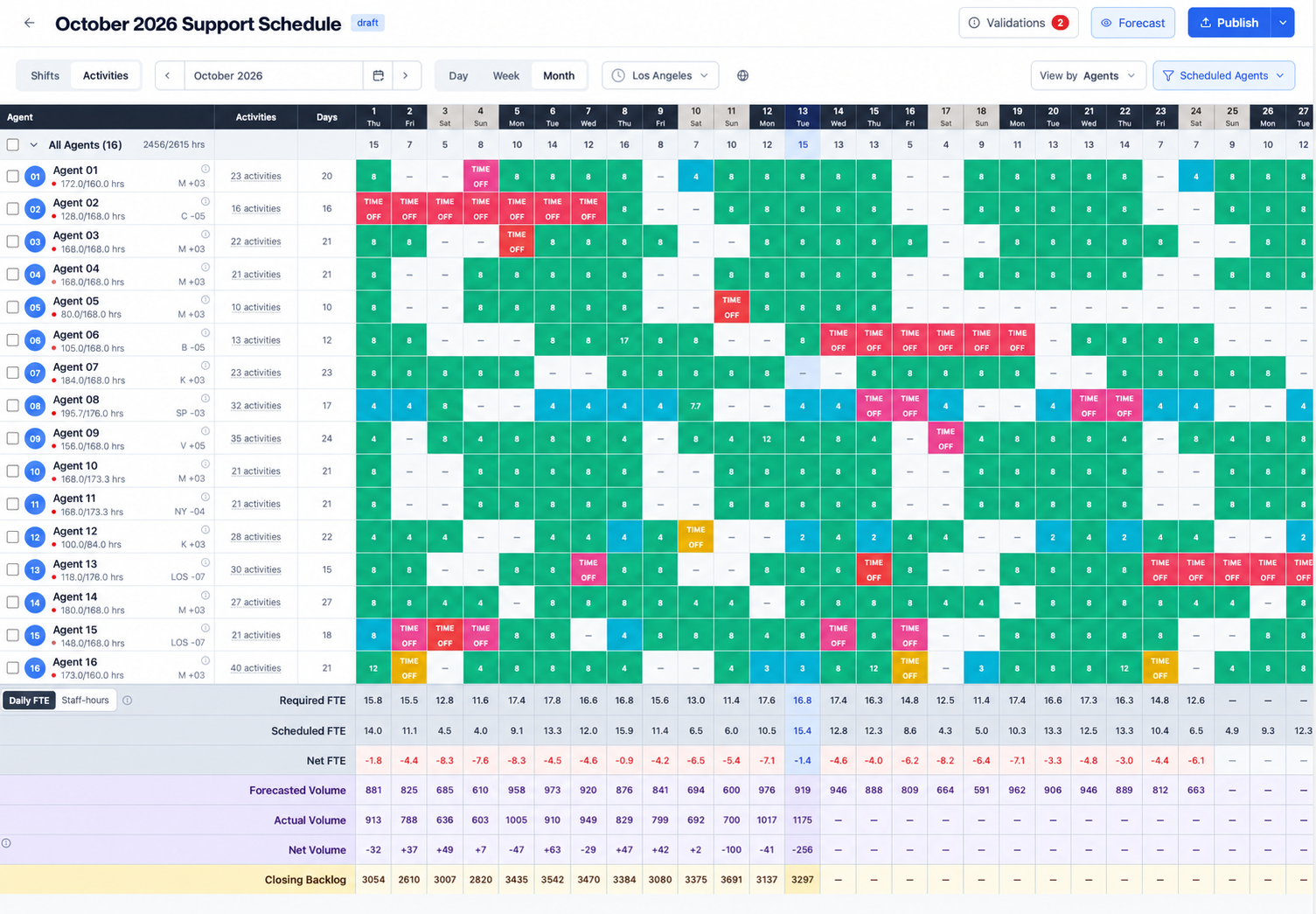The image size is (1316, 914).
Task: Click the October 2026 date field
Action: tap(273, 76)
